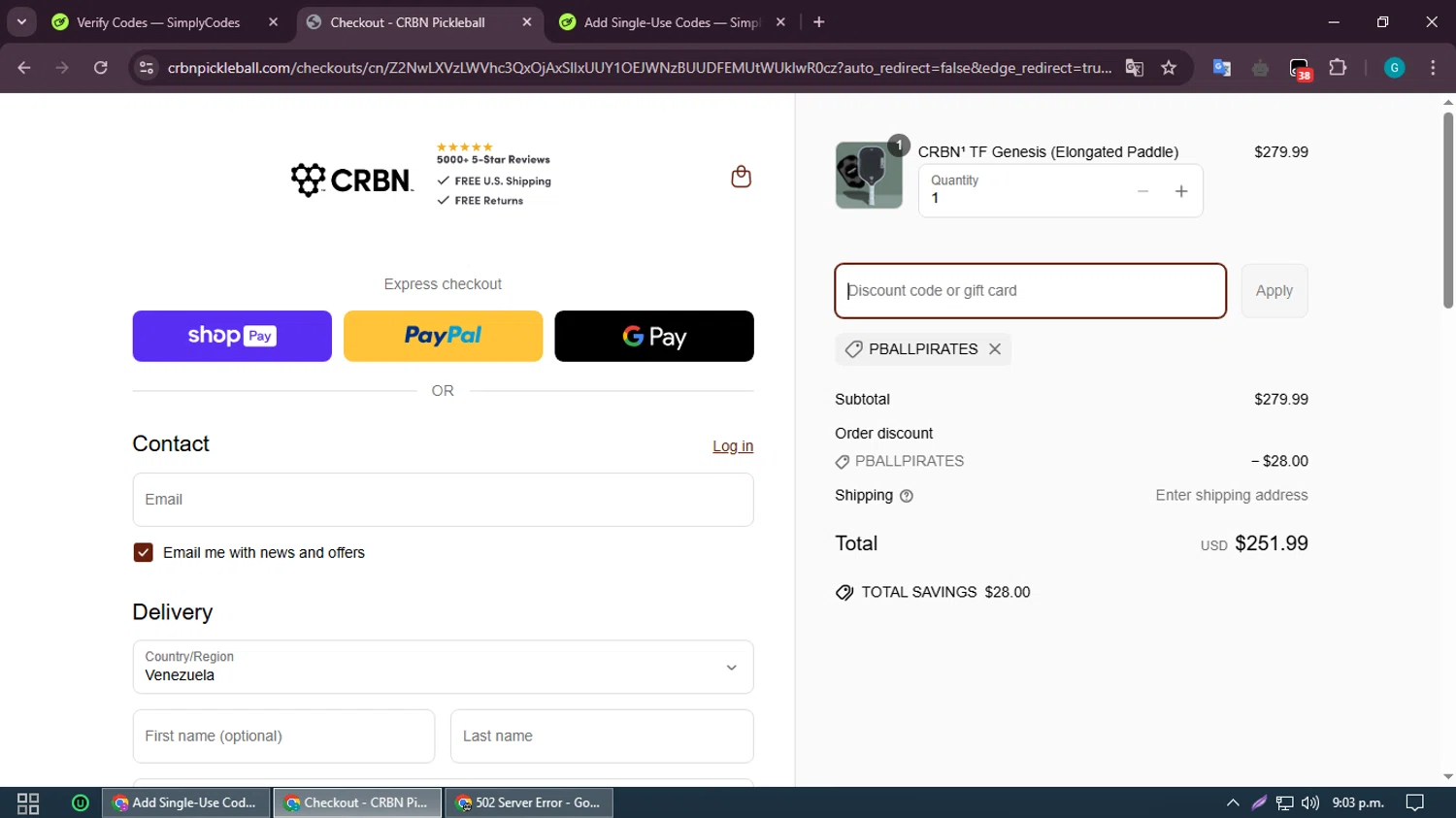
Task: Bookmark this page with the star
Action: pyautogui.click(x=1169, y=68)
